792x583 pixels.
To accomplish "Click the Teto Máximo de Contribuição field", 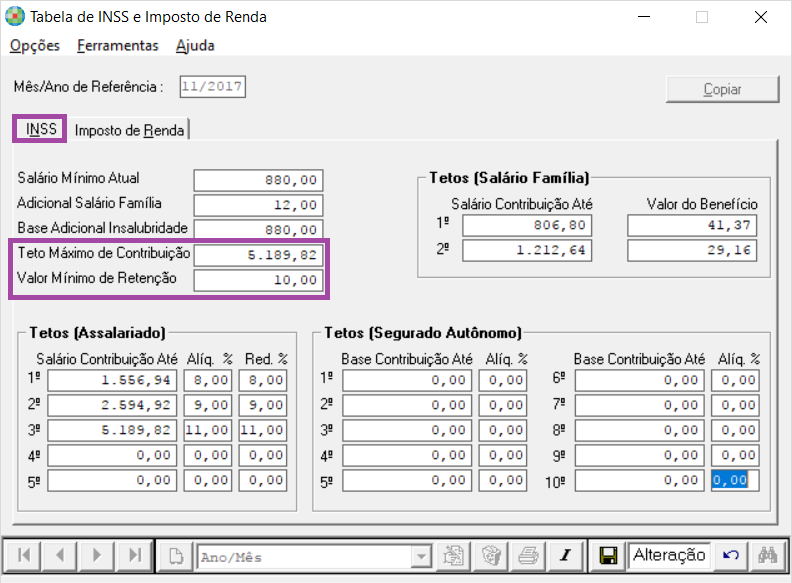I will tap(258, 255).
